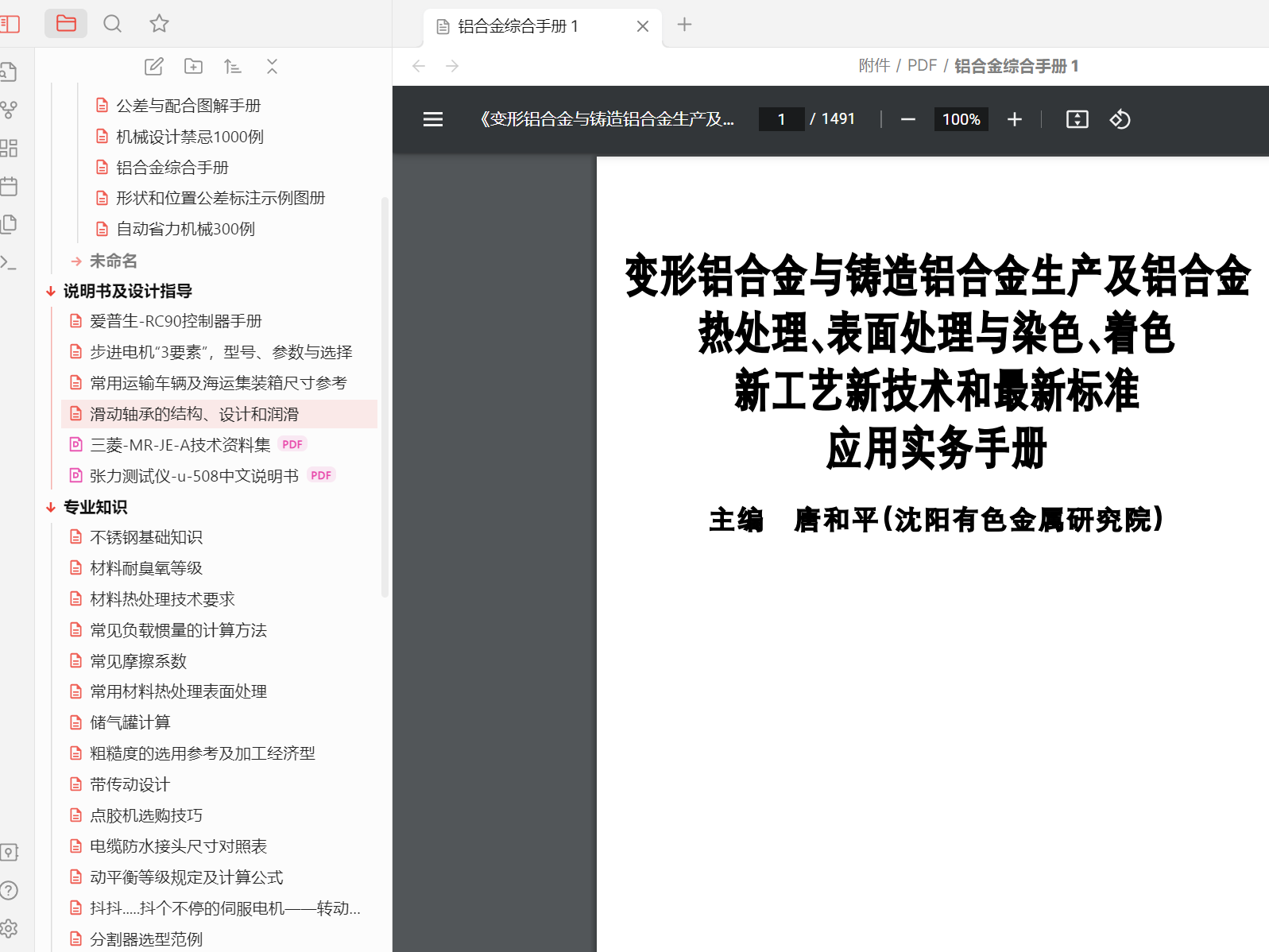Screen dimensions: 1269x952
Task: Open 储气罐计算 note
Action: pos(130,722)
